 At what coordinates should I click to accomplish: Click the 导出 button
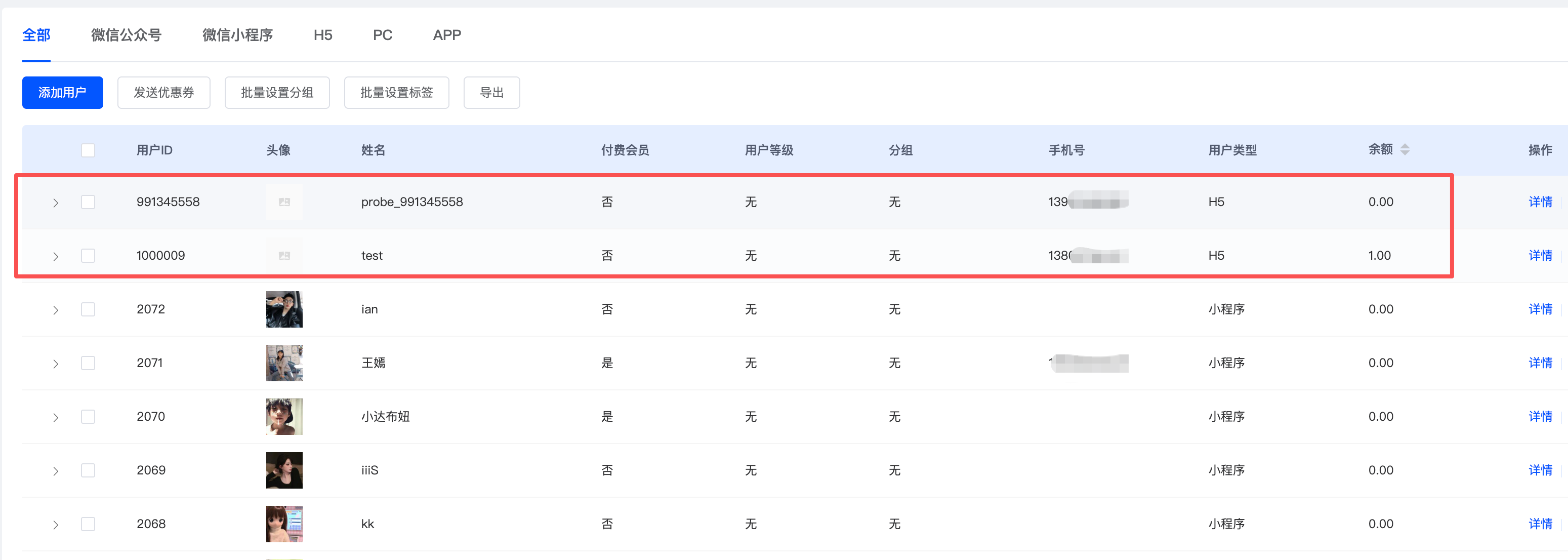pos(492,93)
